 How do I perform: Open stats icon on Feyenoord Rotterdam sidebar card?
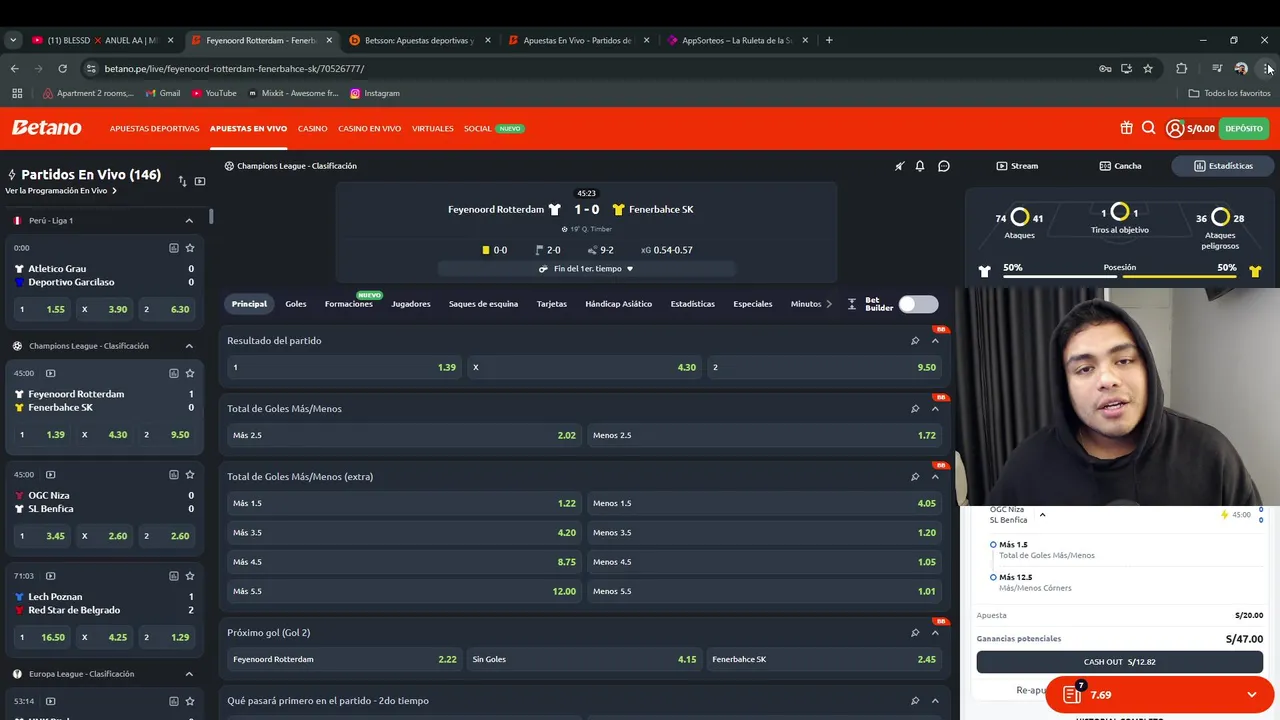[x=173, y=373]
